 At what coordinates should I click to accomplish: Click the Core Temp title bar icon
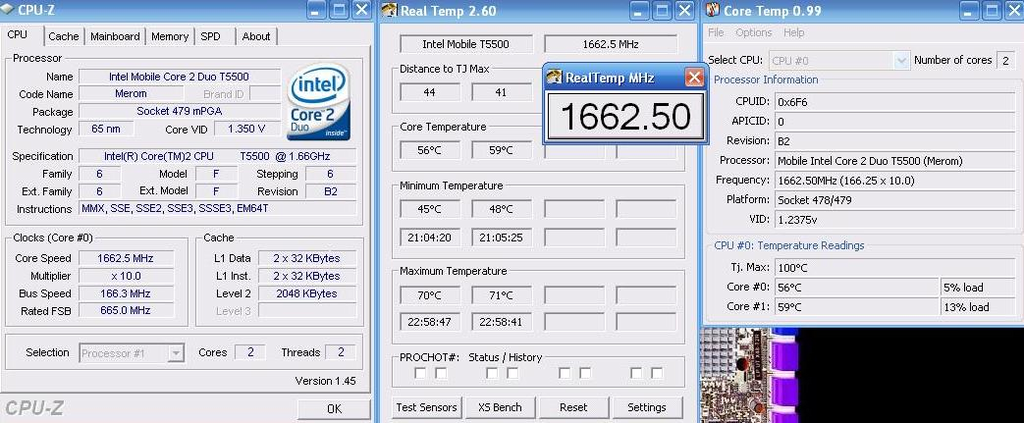[712, 10]
